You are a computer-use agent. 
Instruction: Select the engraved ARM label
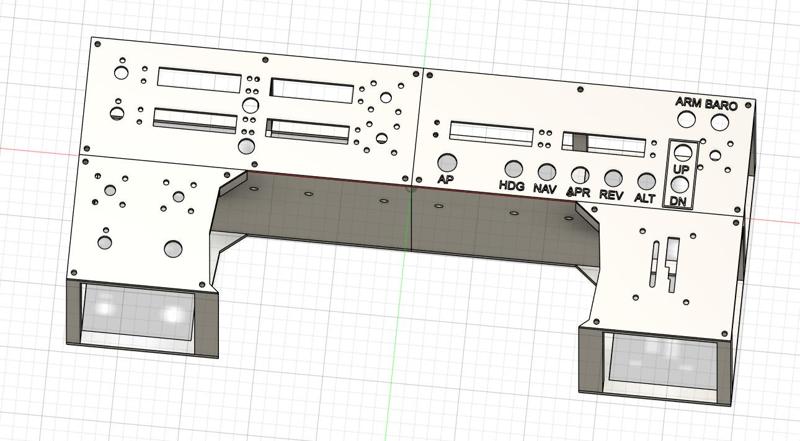click(688, 102)
